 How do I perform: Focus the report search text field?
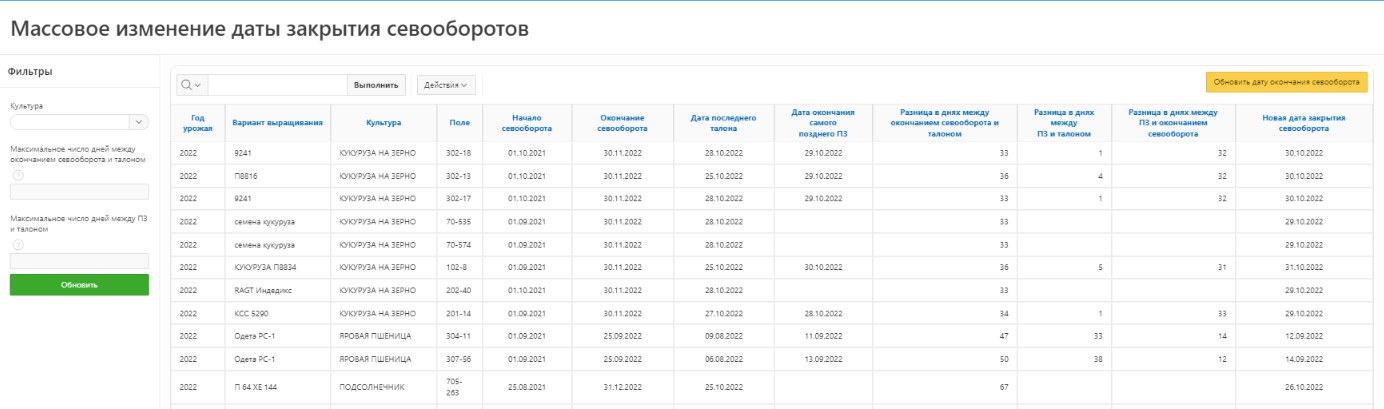click(277, 85)
